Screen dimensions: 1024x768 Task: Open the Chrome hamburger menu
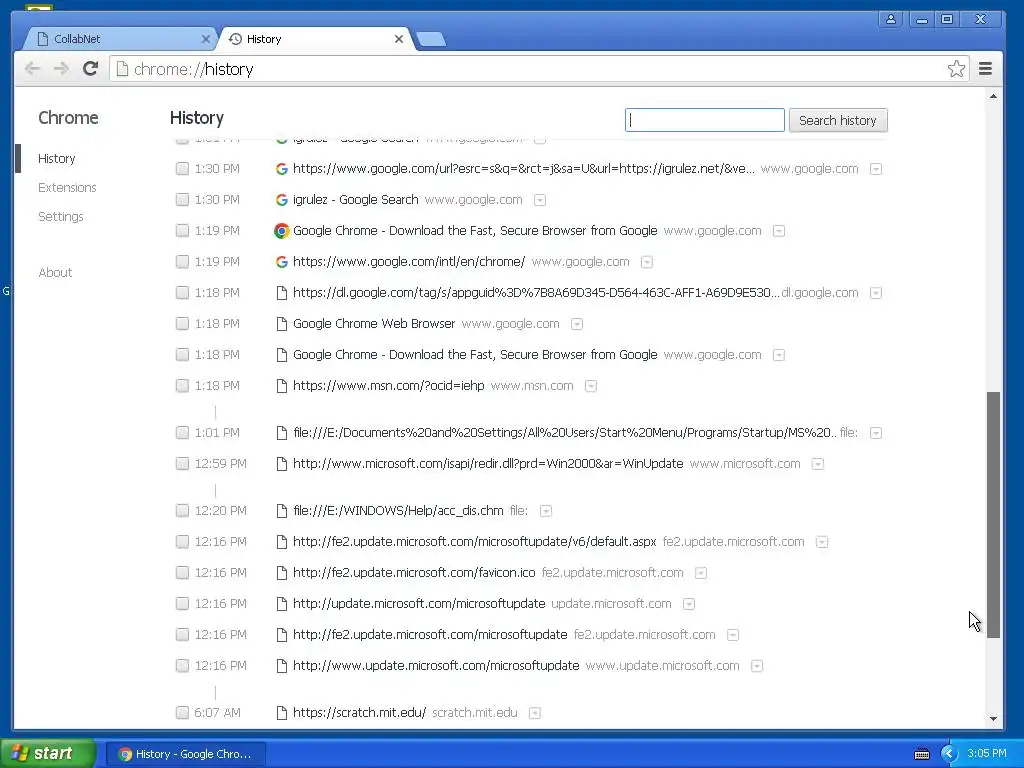coord(985,69)
